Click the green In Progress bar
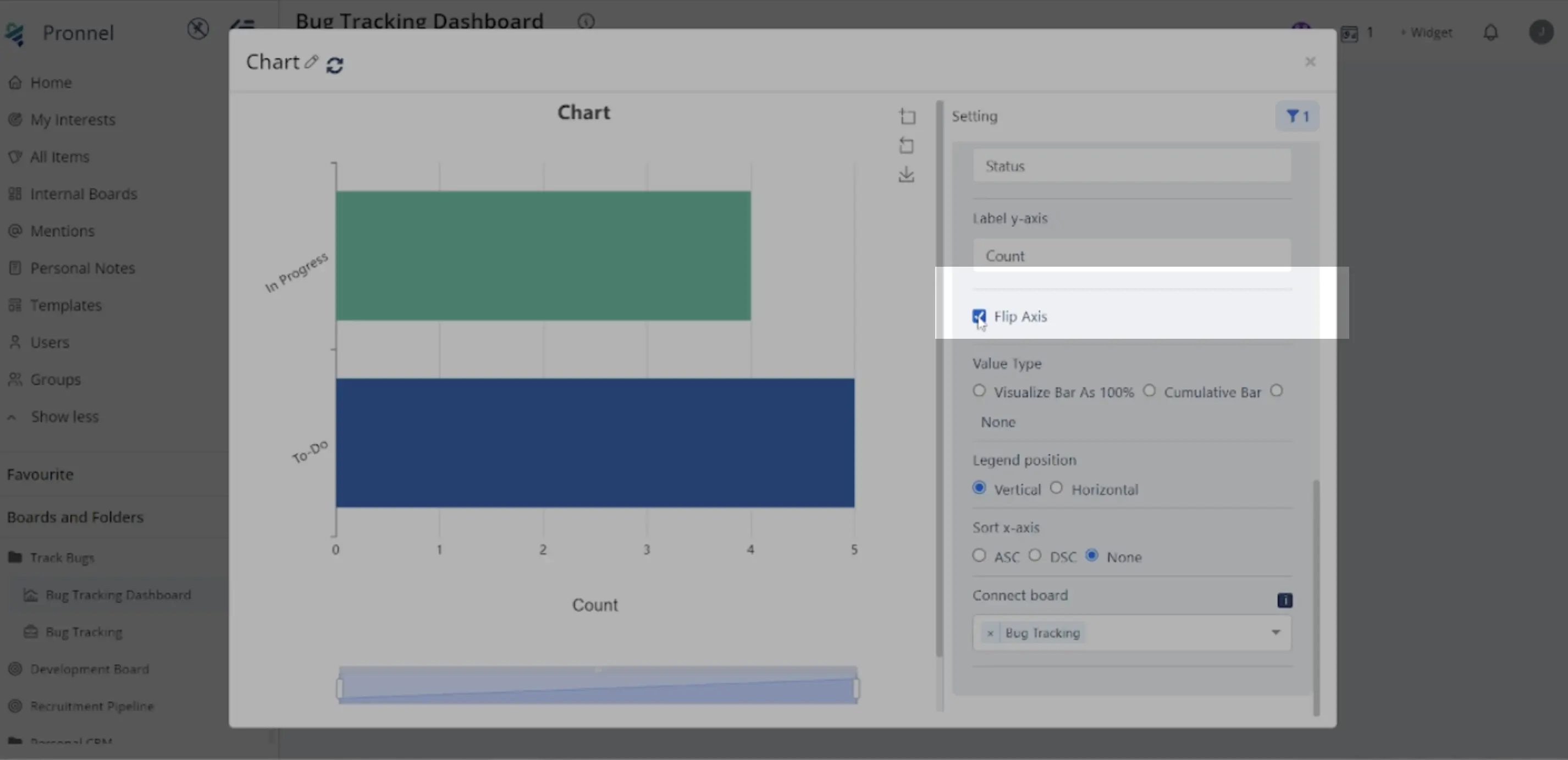This screenshot has width=1568, height=760. tap(543, 256)
